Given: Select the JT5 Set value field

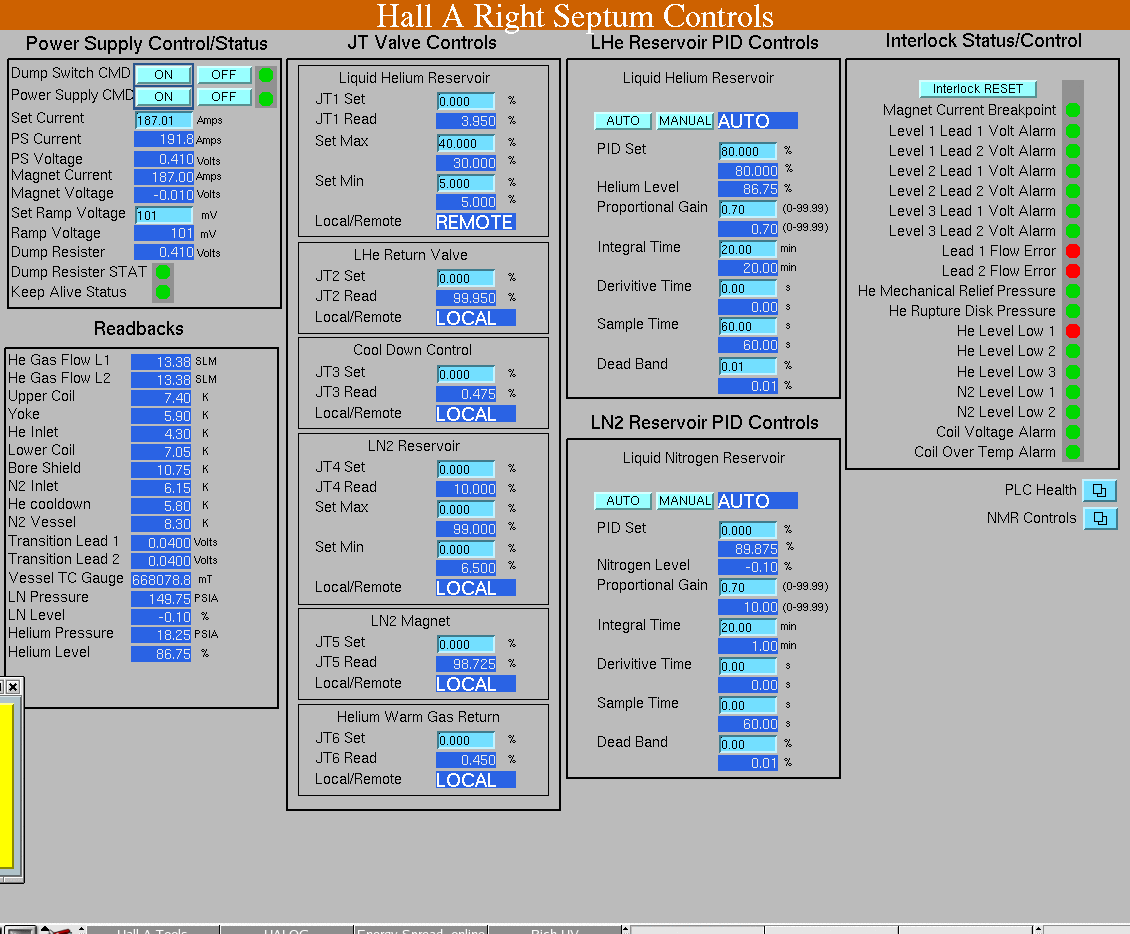Looking at the screenshot, I should [466, 644].
